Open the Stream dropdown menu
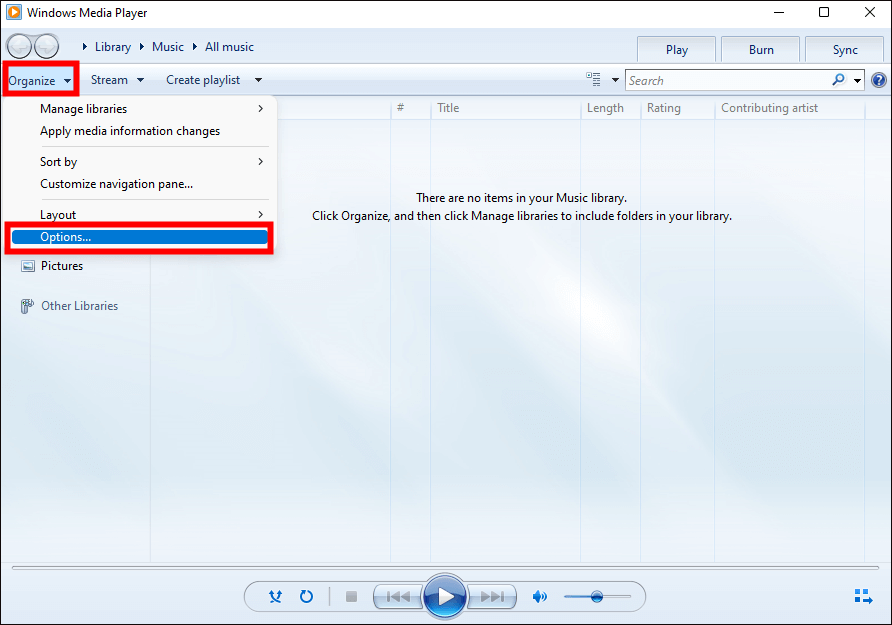 click(117, 80)
